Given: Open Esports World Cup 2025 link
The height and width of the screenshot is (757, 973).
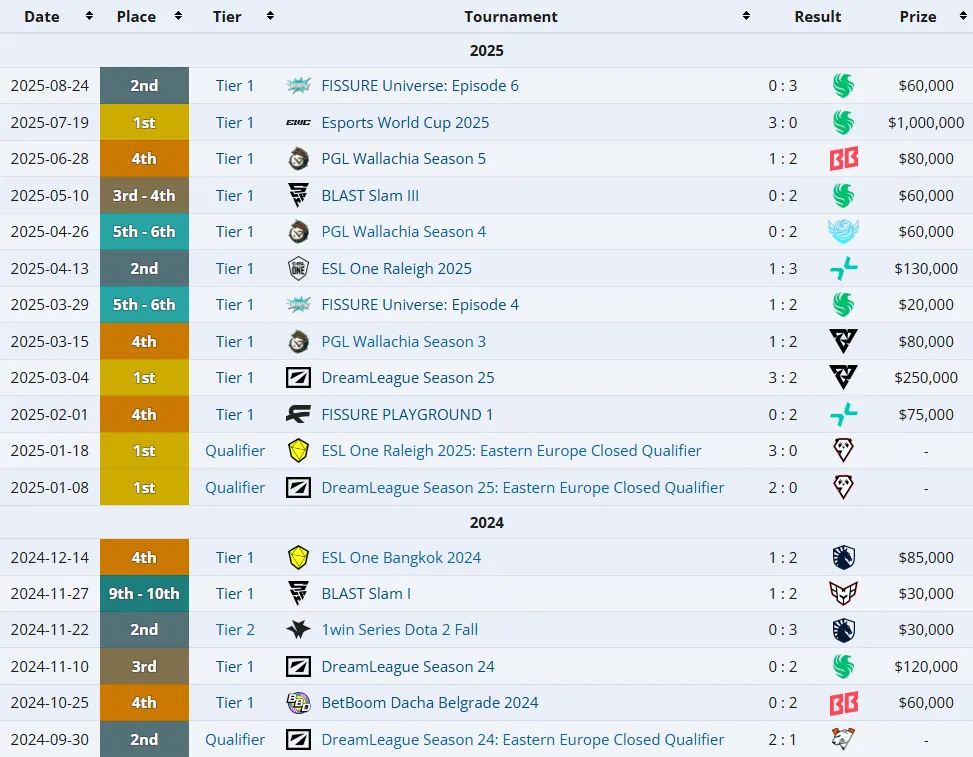Looking at the screenshot, I should coord(405,123).
